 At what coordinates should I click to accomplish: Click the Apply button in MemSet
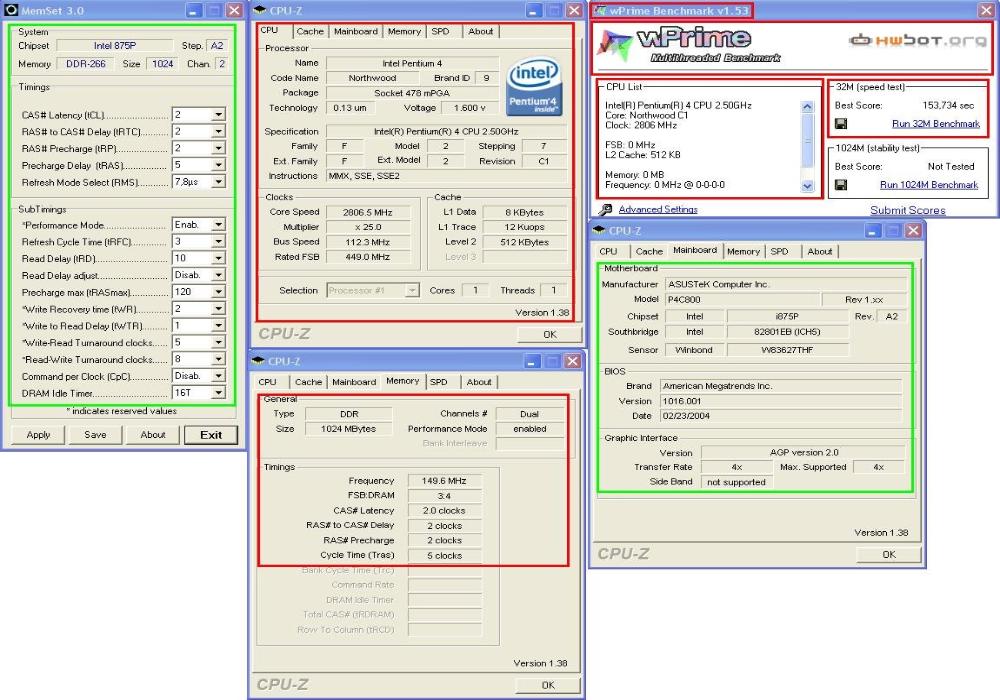point(38,435)
